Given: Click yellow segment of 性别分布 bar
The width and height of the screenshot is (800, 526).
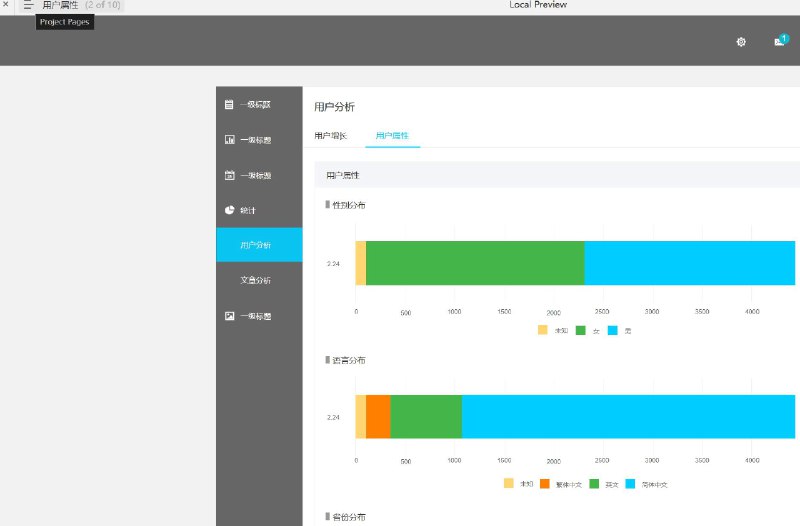Looking at the screenshot, I should (361, 263).
